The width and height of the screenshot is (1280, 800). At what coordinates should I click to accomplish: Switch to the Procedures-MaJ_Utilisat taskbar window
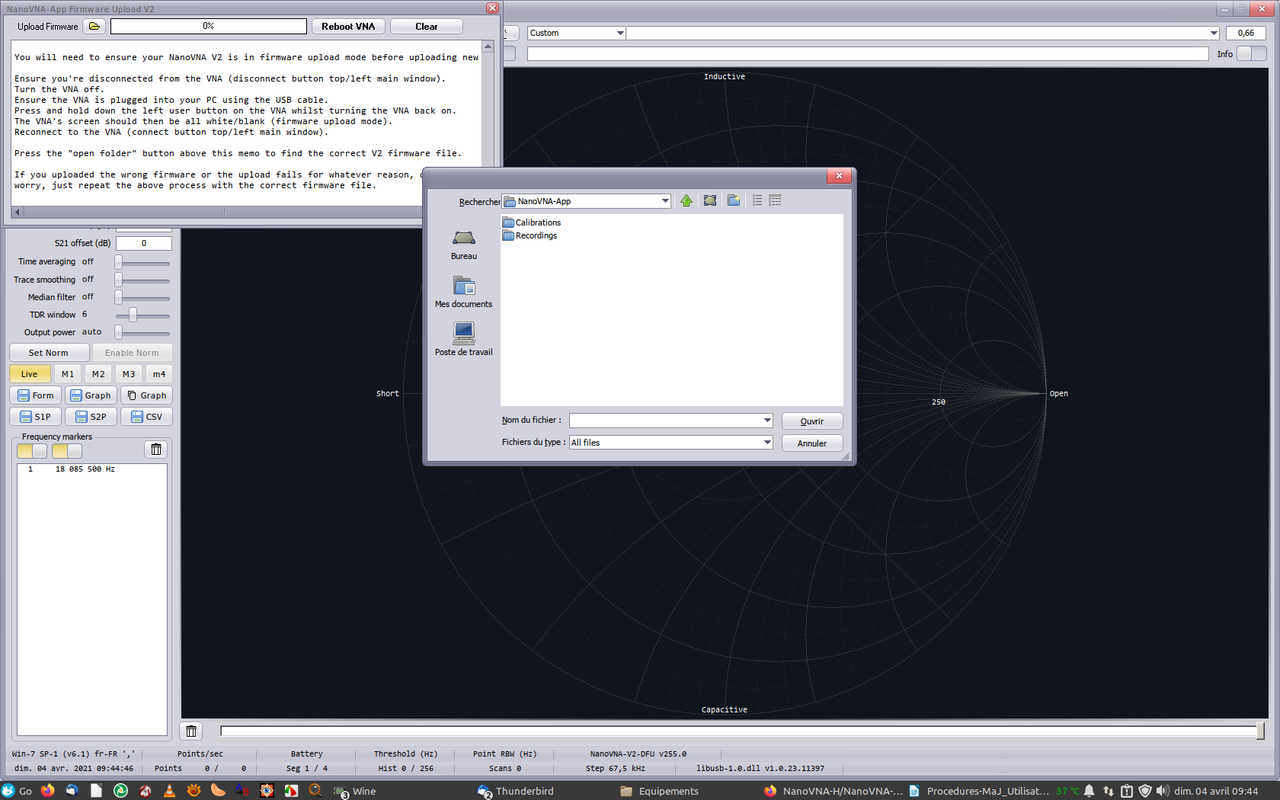tap(977, 791)
